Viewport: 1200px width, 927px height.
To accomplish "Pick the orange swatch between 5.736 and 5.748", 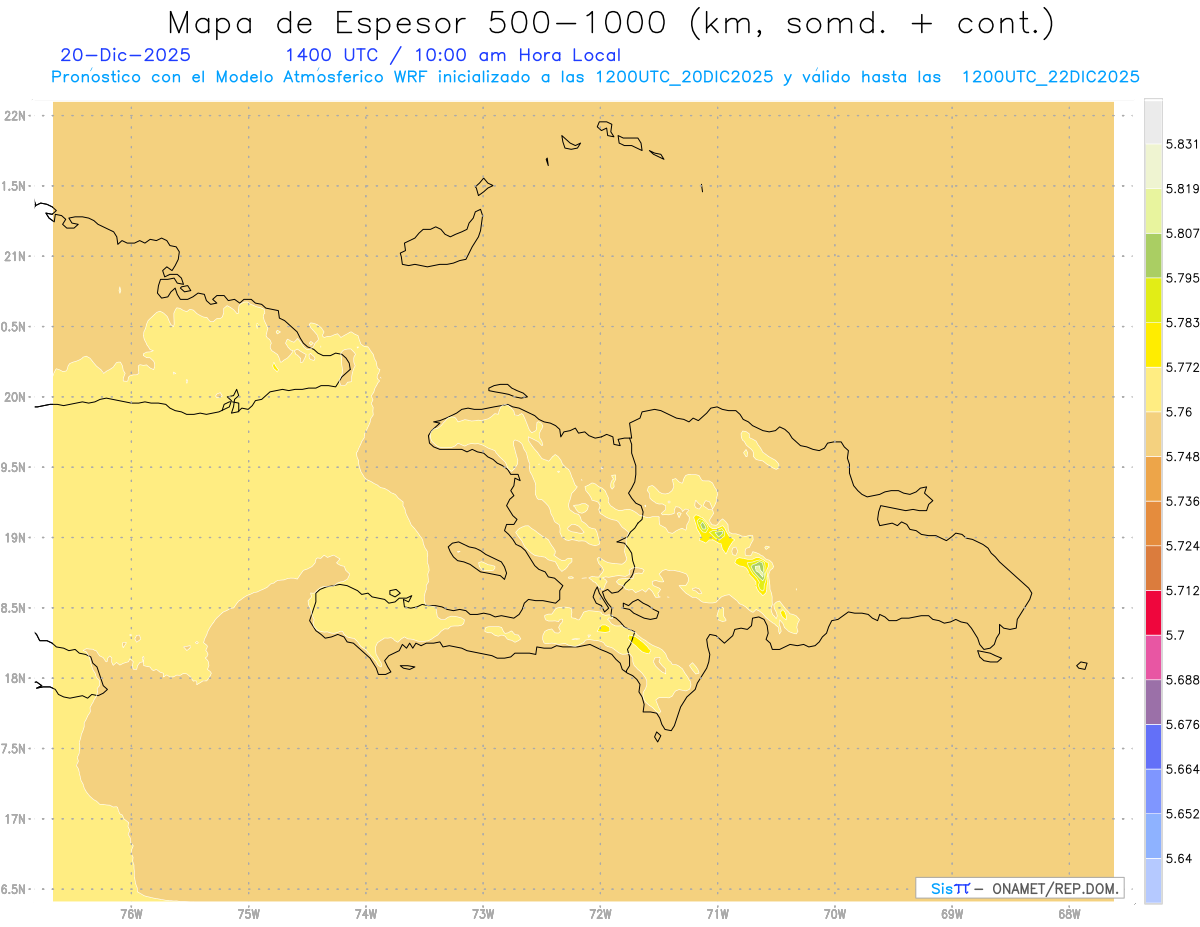I will (x=1153, y=478).
